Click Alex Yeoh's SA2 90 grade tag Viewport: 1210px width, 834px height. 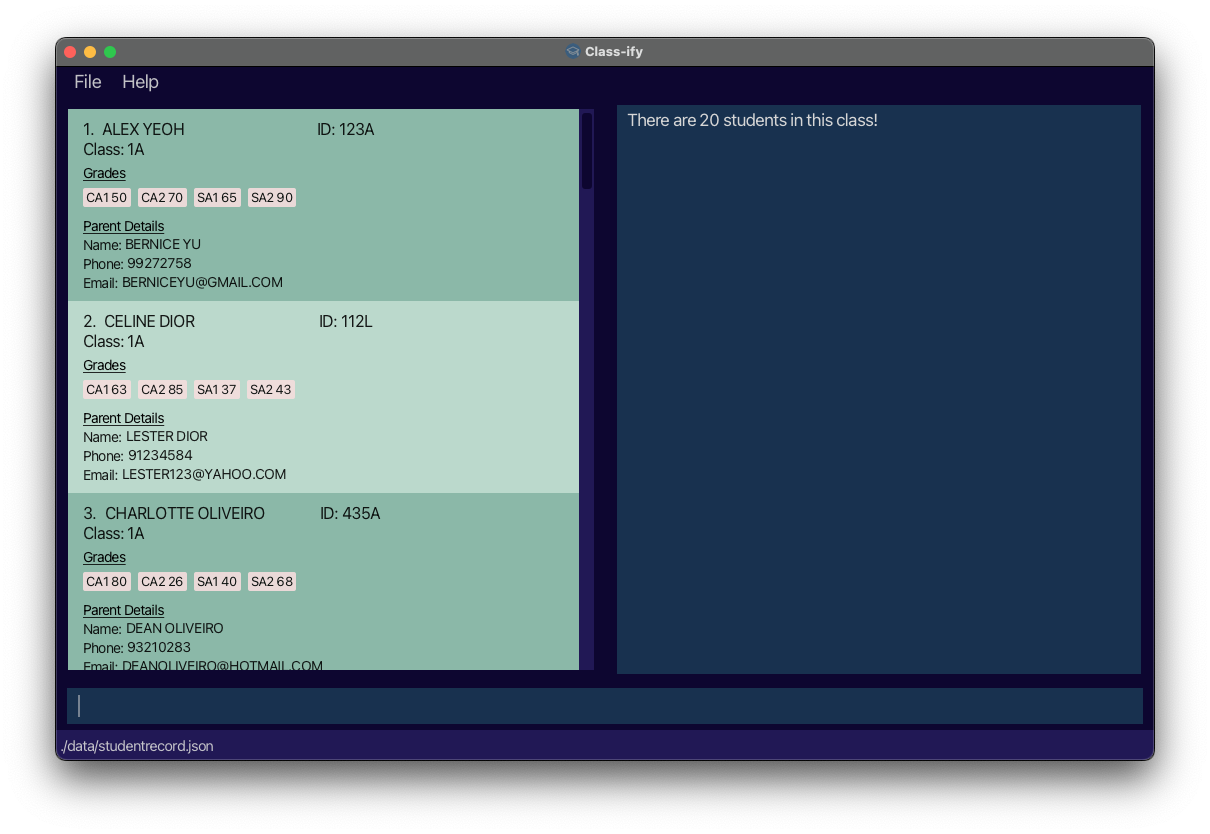tap(272, 198)
